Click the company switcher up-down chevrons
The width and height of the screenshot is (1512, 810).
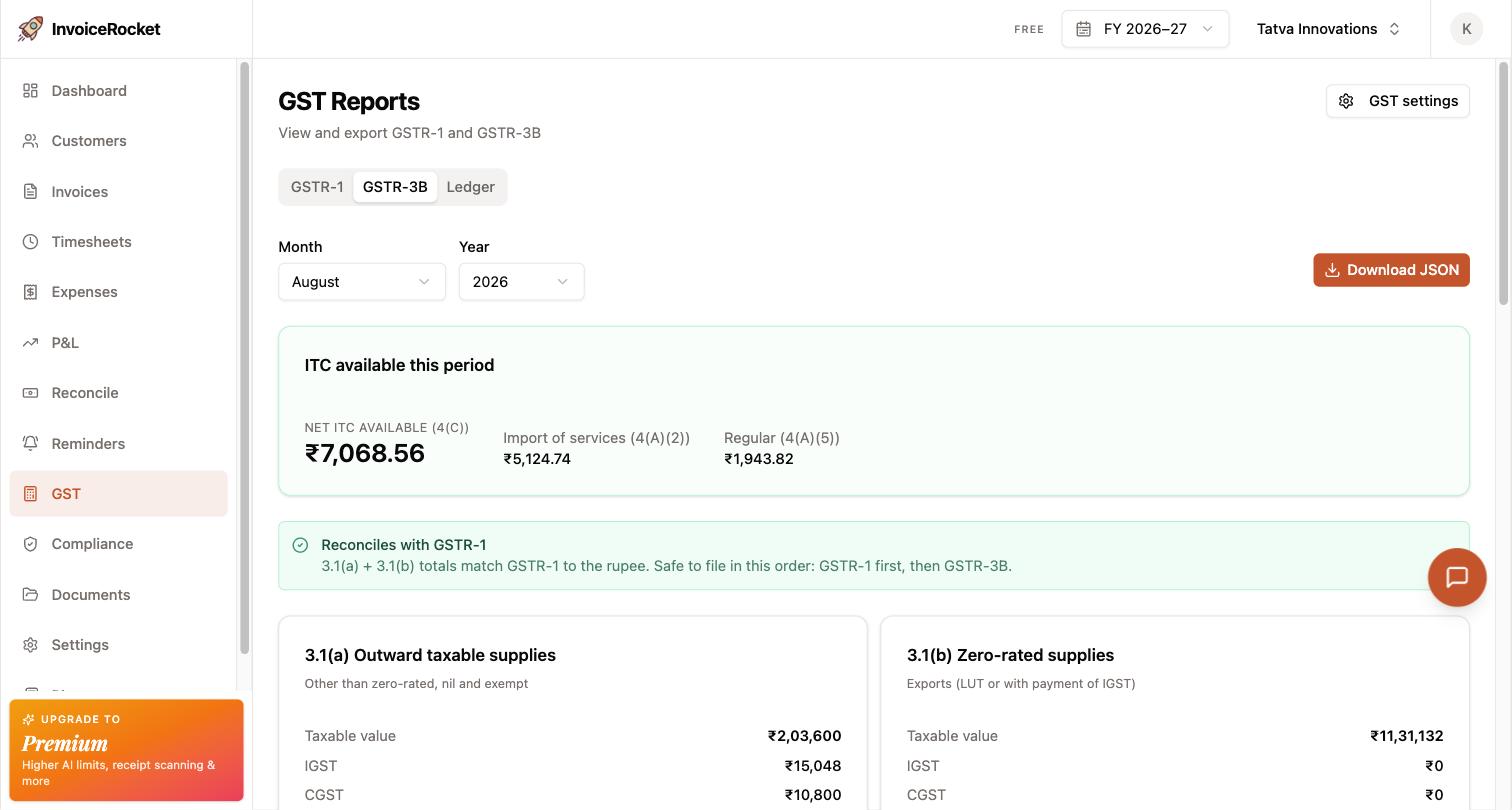[x=1395, y=29]
